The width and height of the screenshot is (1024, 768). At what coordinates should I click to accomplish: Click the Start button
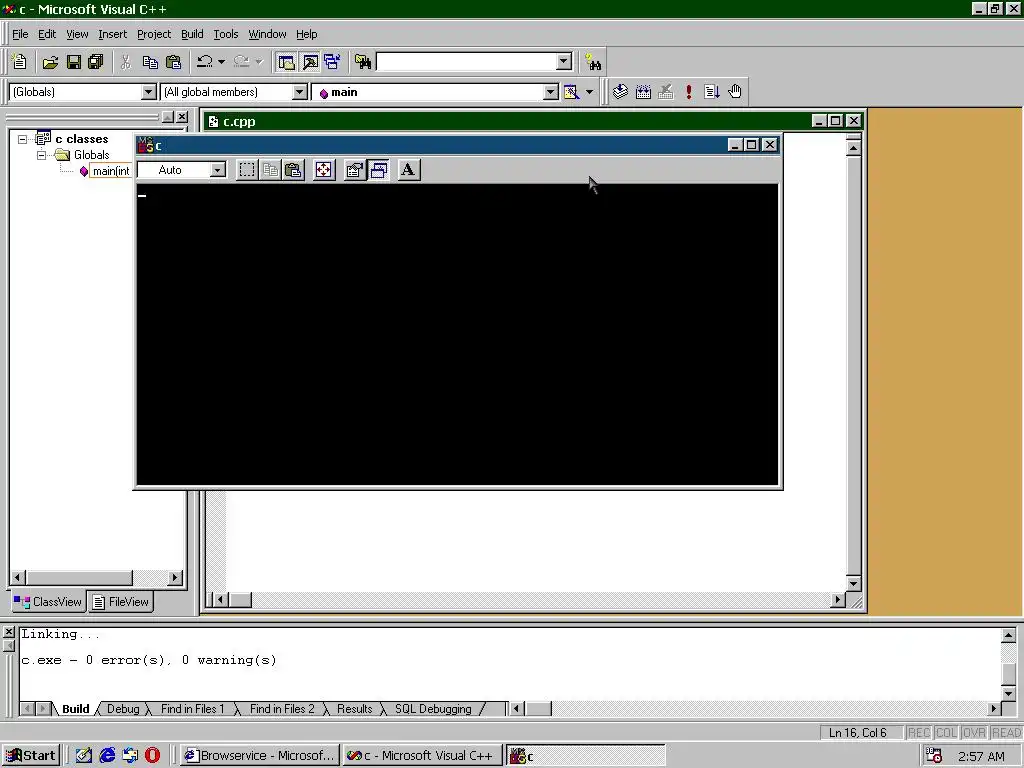(31, 756)
